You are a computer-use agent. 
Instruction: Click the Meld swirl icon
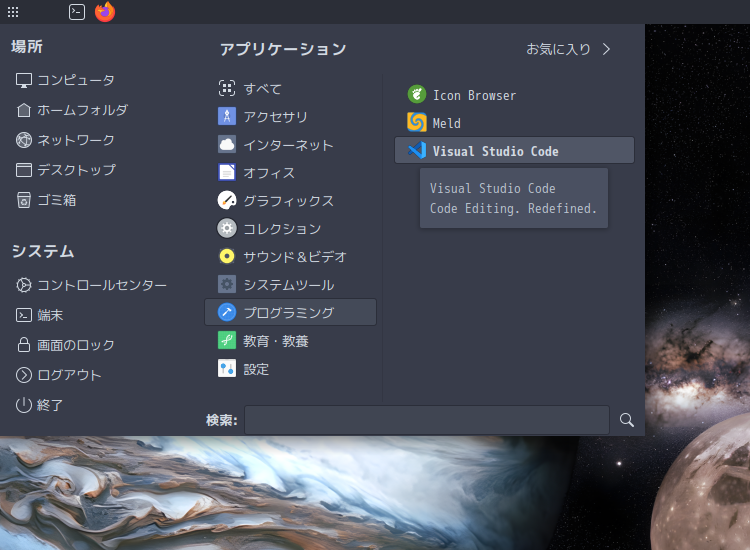[417, 122]
